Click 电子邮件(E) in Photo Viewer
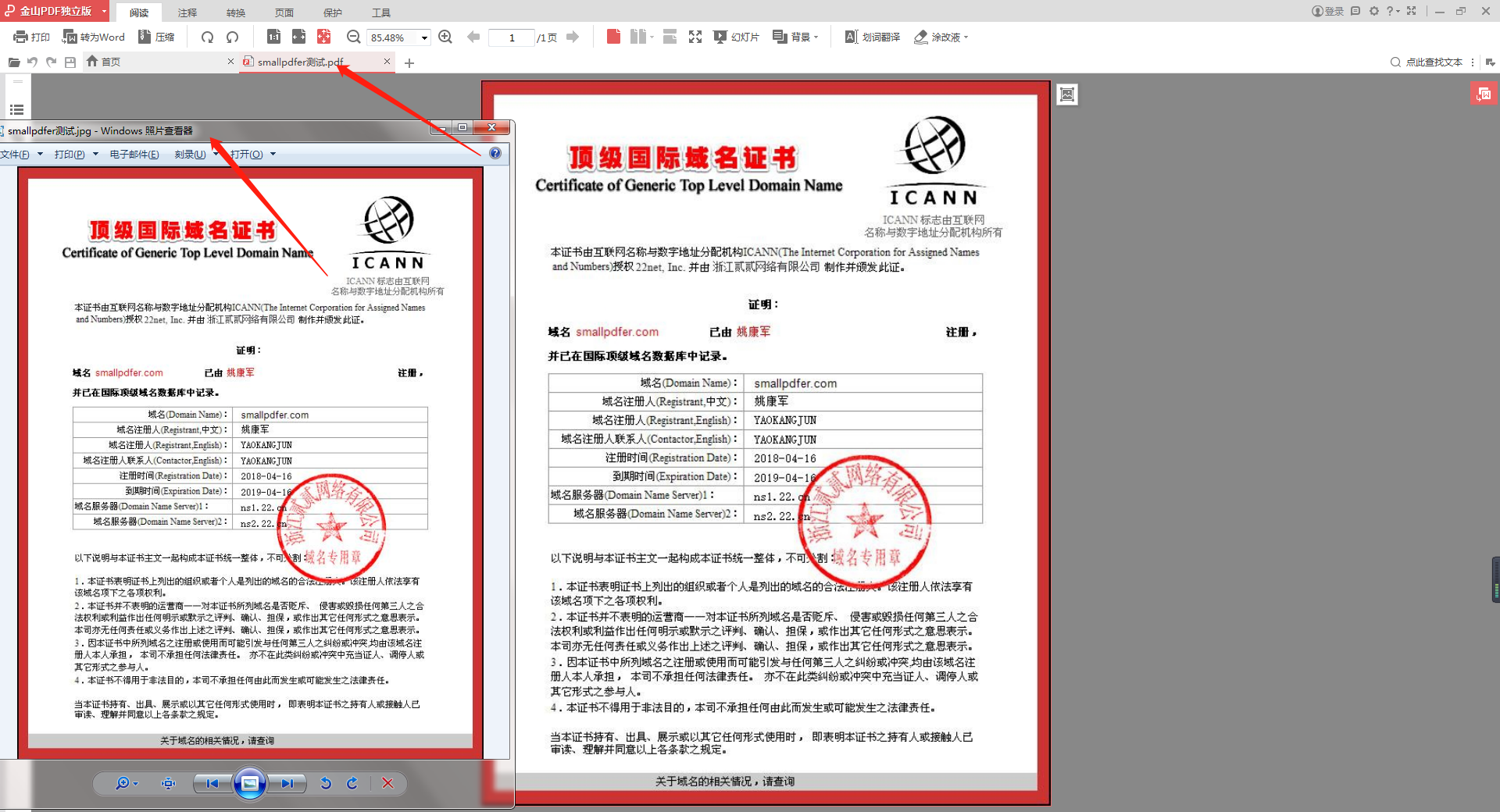This screenshot has width=1500, height=812. [x=134, y=154]
